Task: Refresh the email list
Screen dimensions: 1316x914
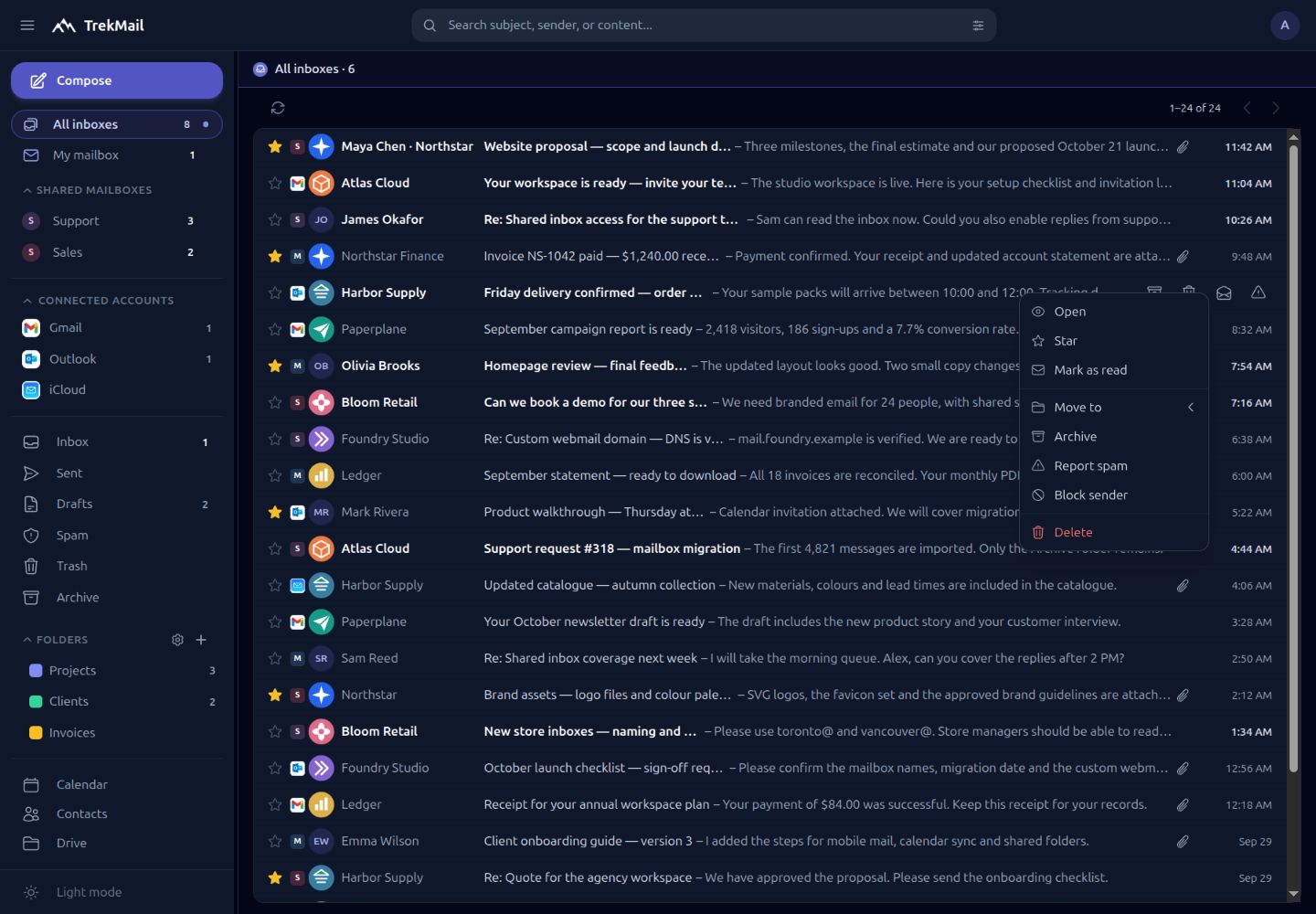Action: coord(278,108)
